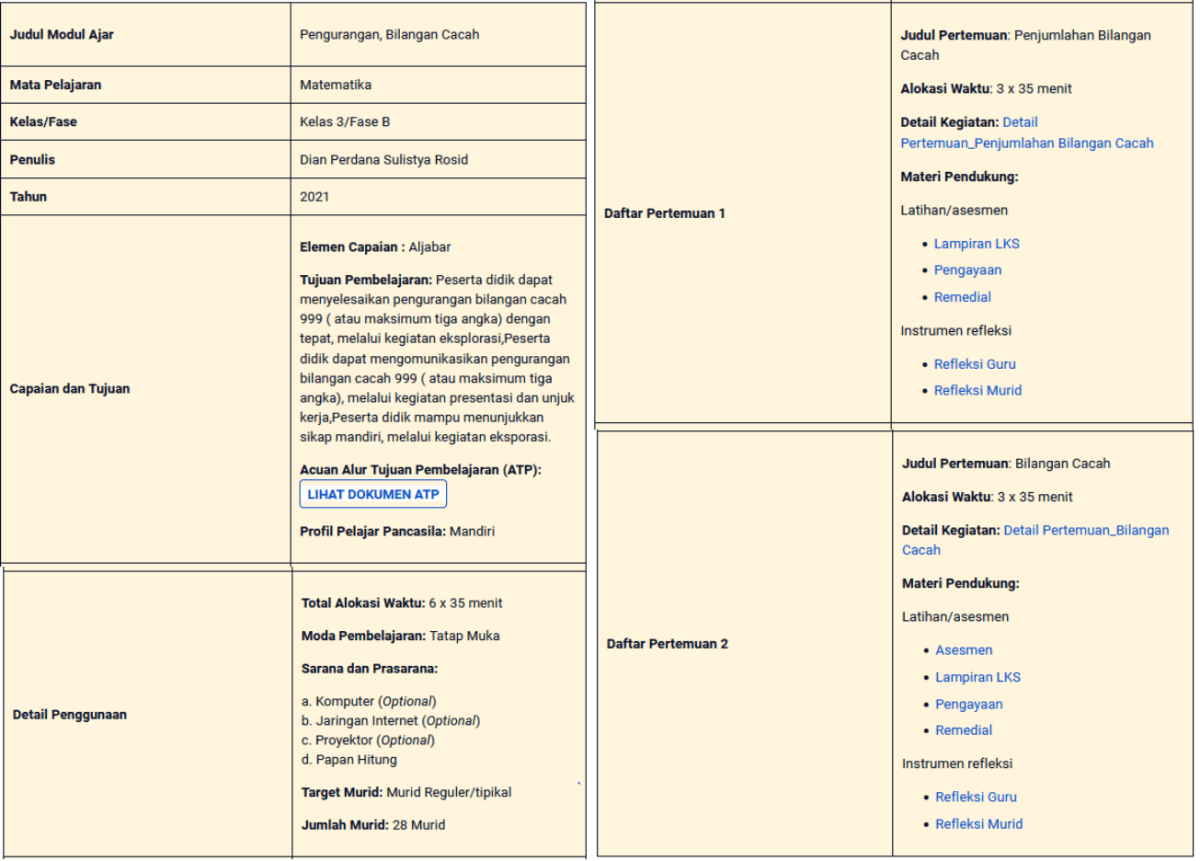This screenshot has height=861, width=1200.
Task: Select the Matematika subject cell
Action: 335,85
